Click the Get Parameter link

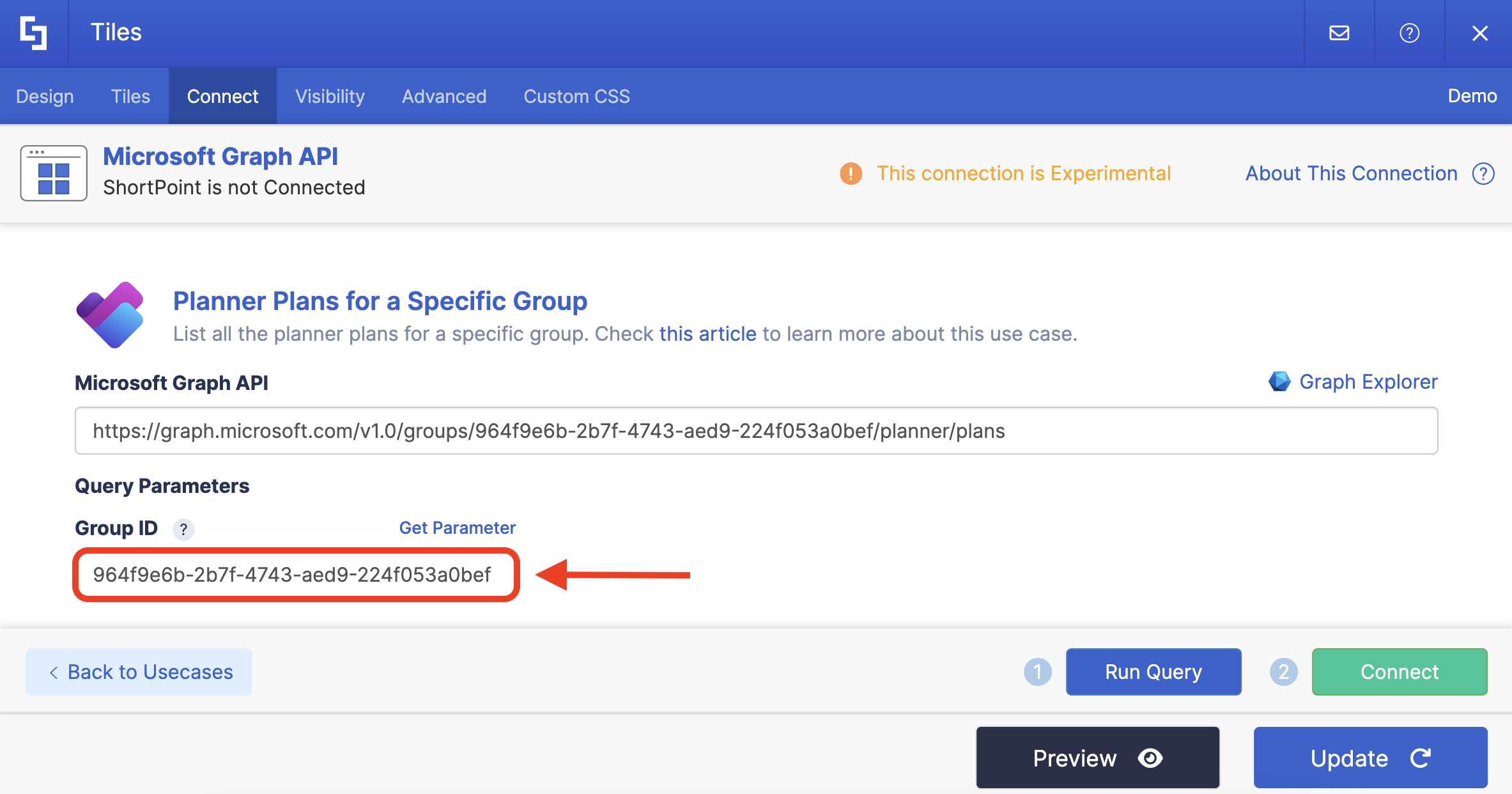[457, 527]
